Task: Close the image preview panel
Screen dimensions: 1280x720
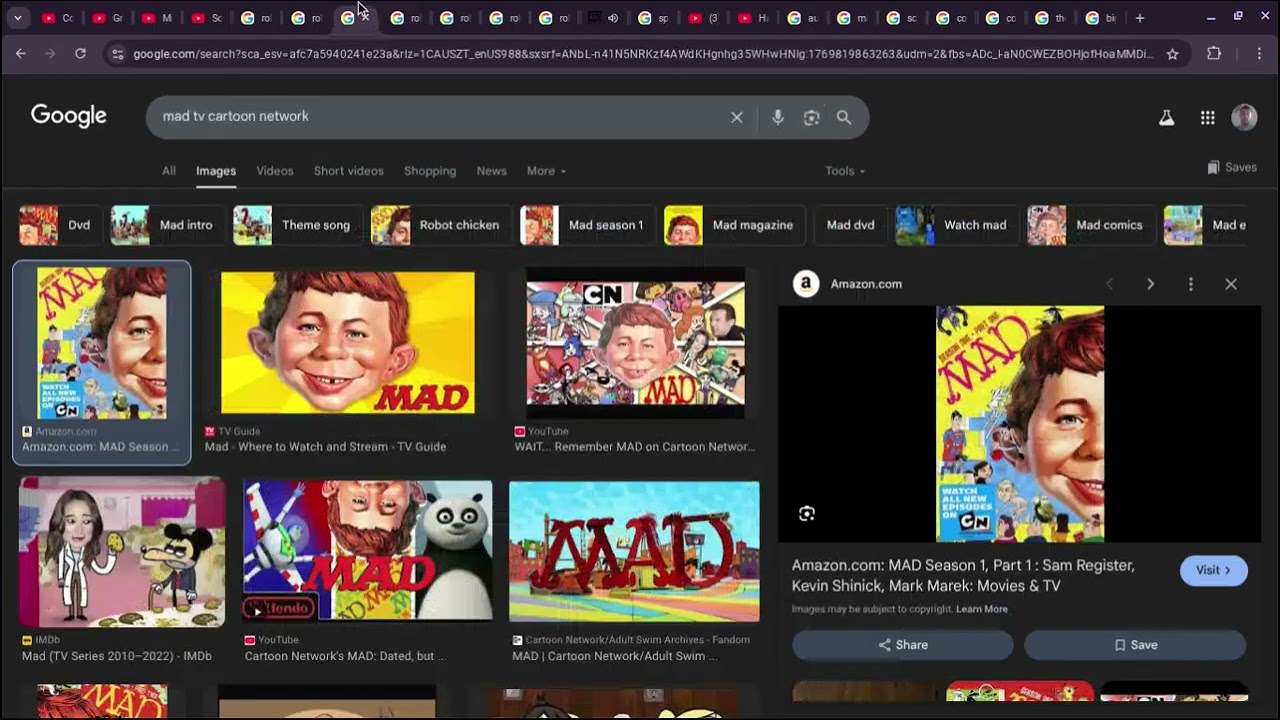Action: (1231, 284)
